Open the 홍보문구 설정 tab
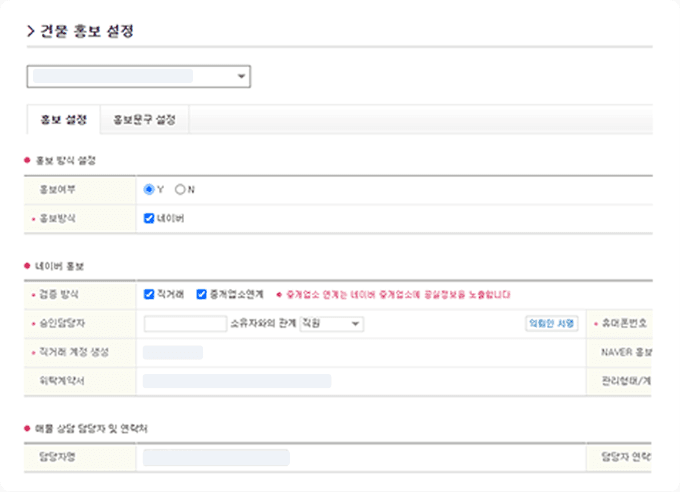Screen dimensions: 680x492 coord(145,120)
